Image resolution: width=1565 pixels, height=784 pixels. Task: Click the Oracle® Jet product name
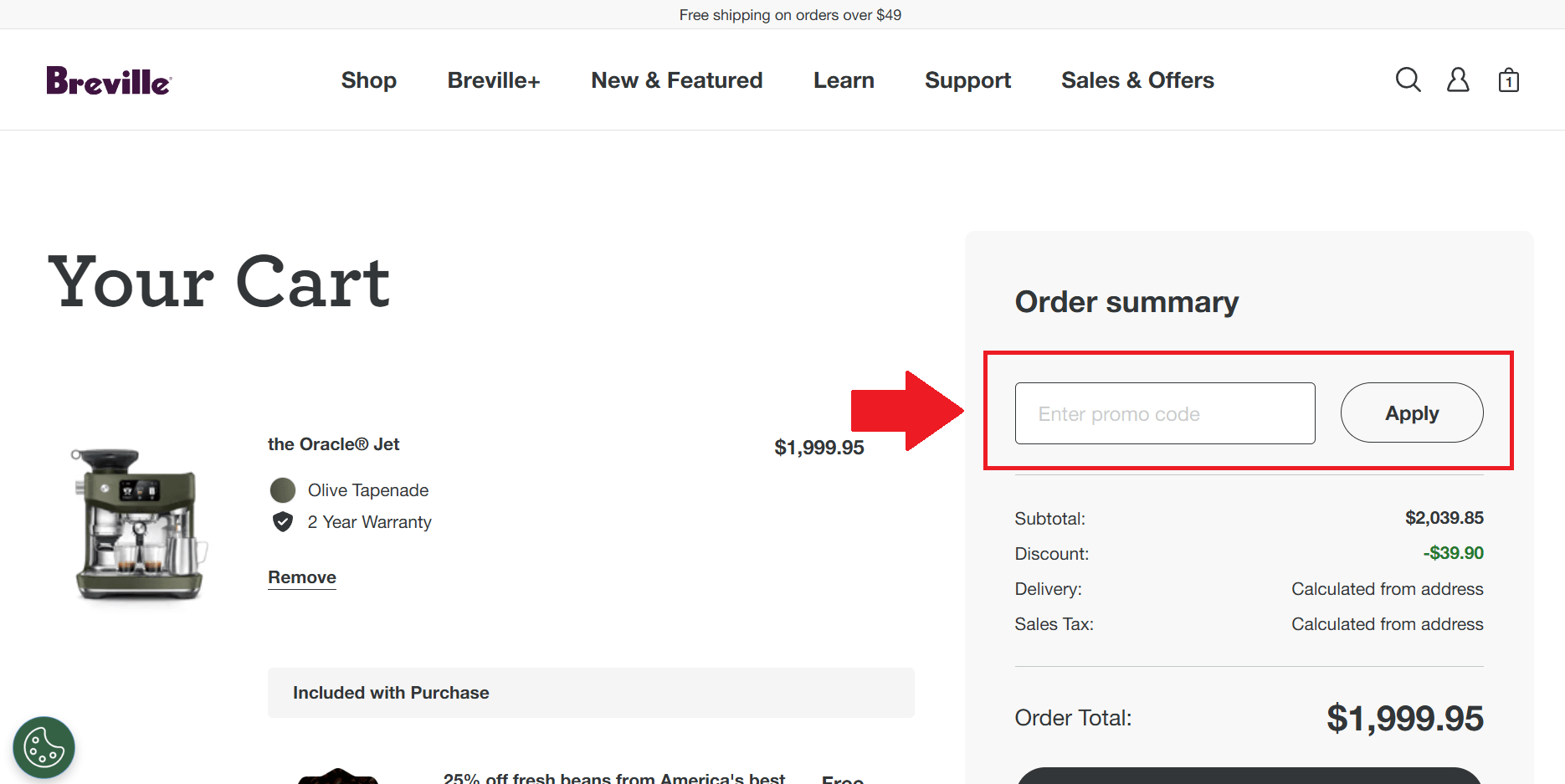pos(333,444)
